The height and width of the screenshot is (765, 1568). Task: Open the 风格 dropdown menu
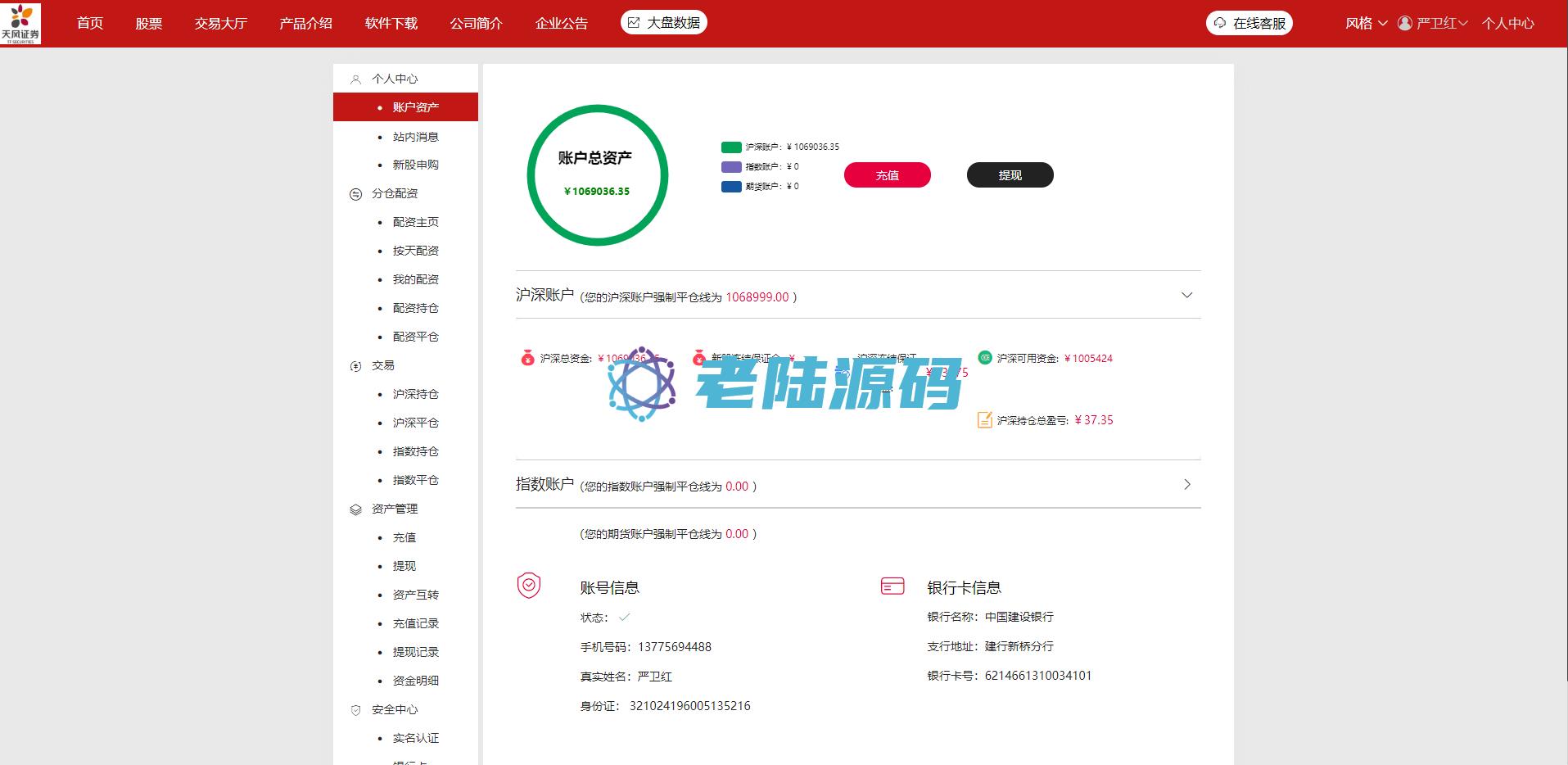pyautogui.click(x=1366, y=23)
